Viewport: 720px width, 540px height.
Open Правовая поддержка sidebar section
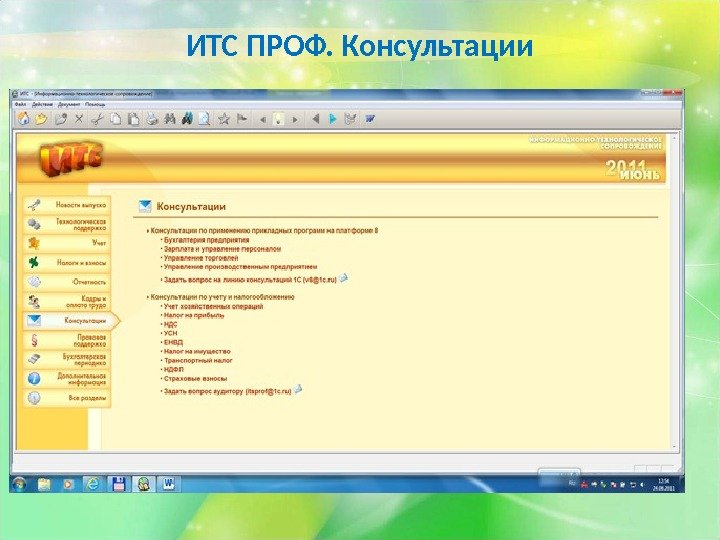point(67,340)
